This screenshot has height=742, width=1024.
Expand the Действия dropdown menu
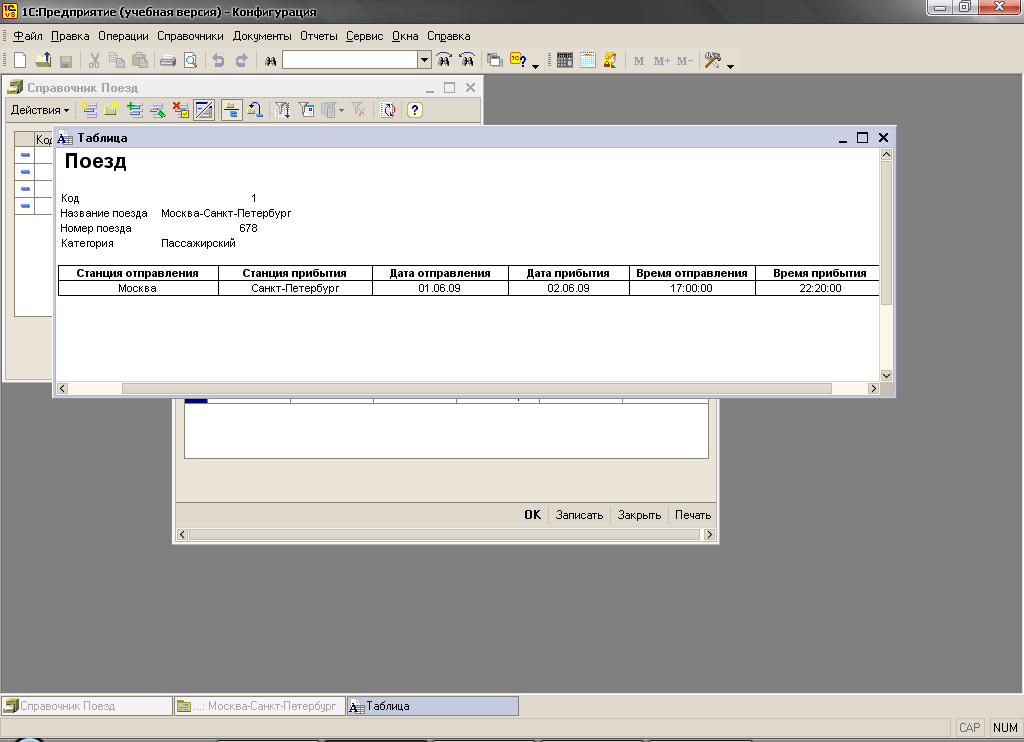[x=40, y=110]
